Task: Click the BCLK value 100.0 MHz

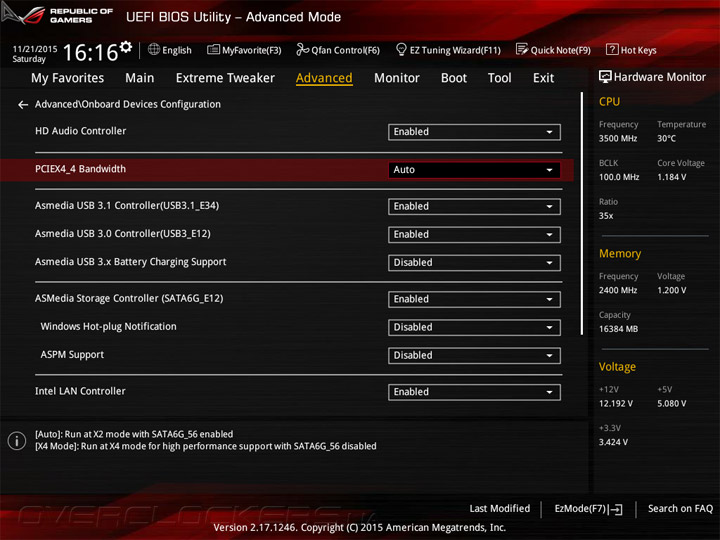Action: (619, 177)
